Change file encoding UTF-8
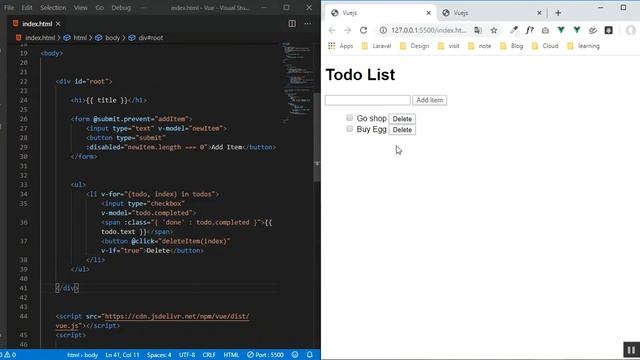The width and height of the screenshot is (640, 360). [x=187, y=355]
